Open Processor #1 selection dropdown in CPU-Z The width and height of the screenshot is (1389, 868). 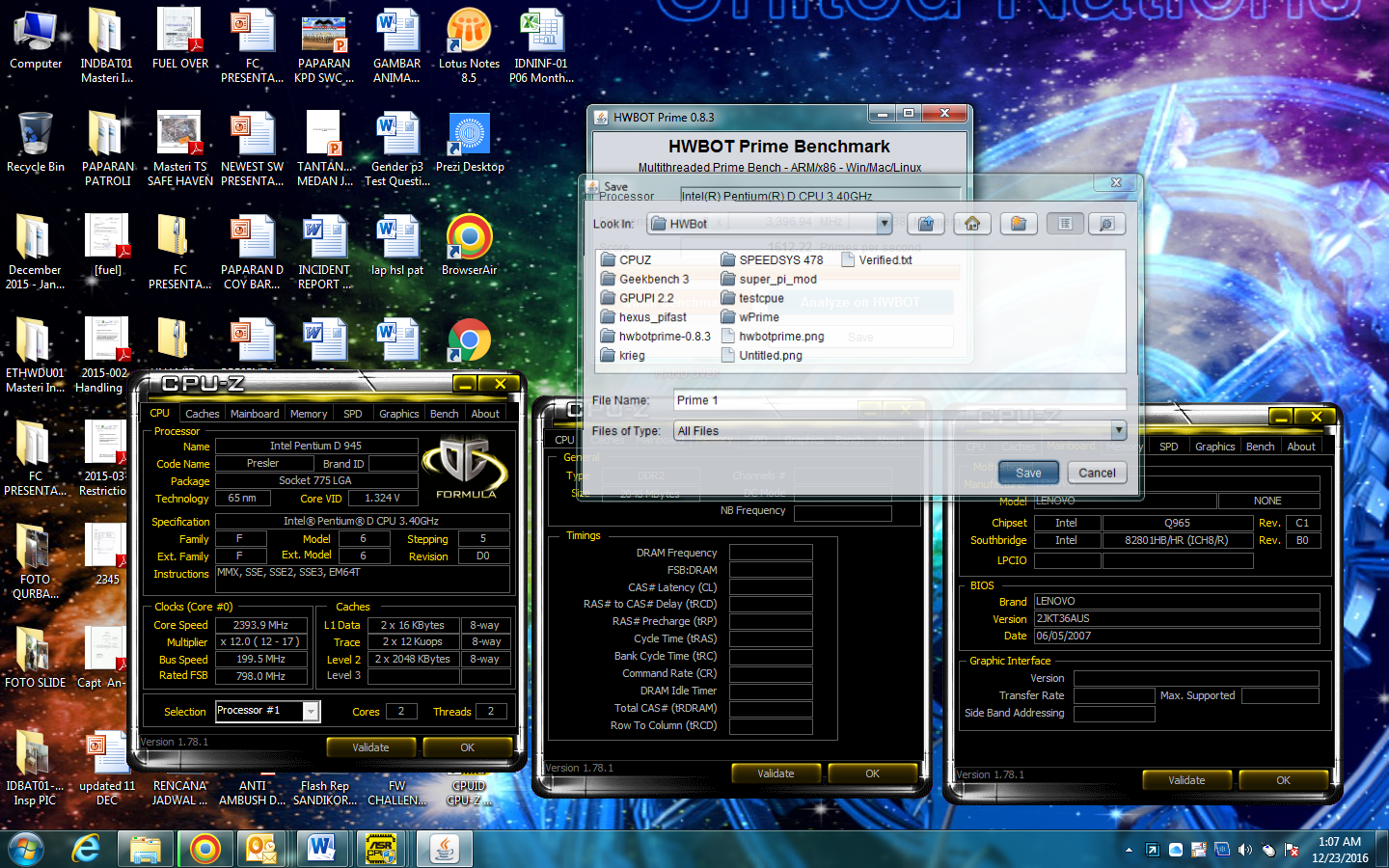[311, 711]
